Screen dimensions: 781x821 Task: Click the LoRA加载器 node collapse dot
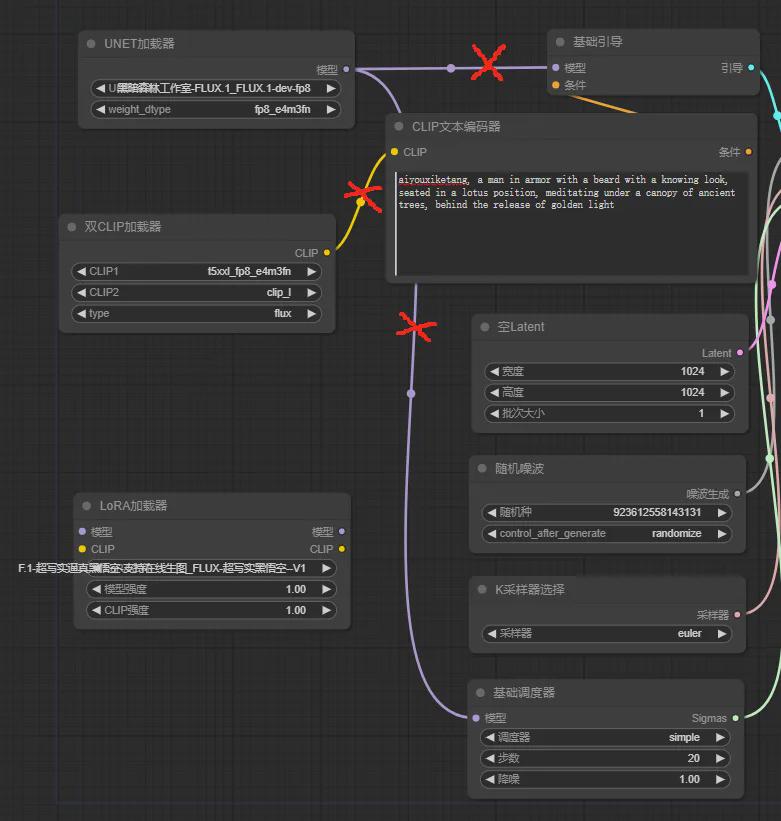87,506
